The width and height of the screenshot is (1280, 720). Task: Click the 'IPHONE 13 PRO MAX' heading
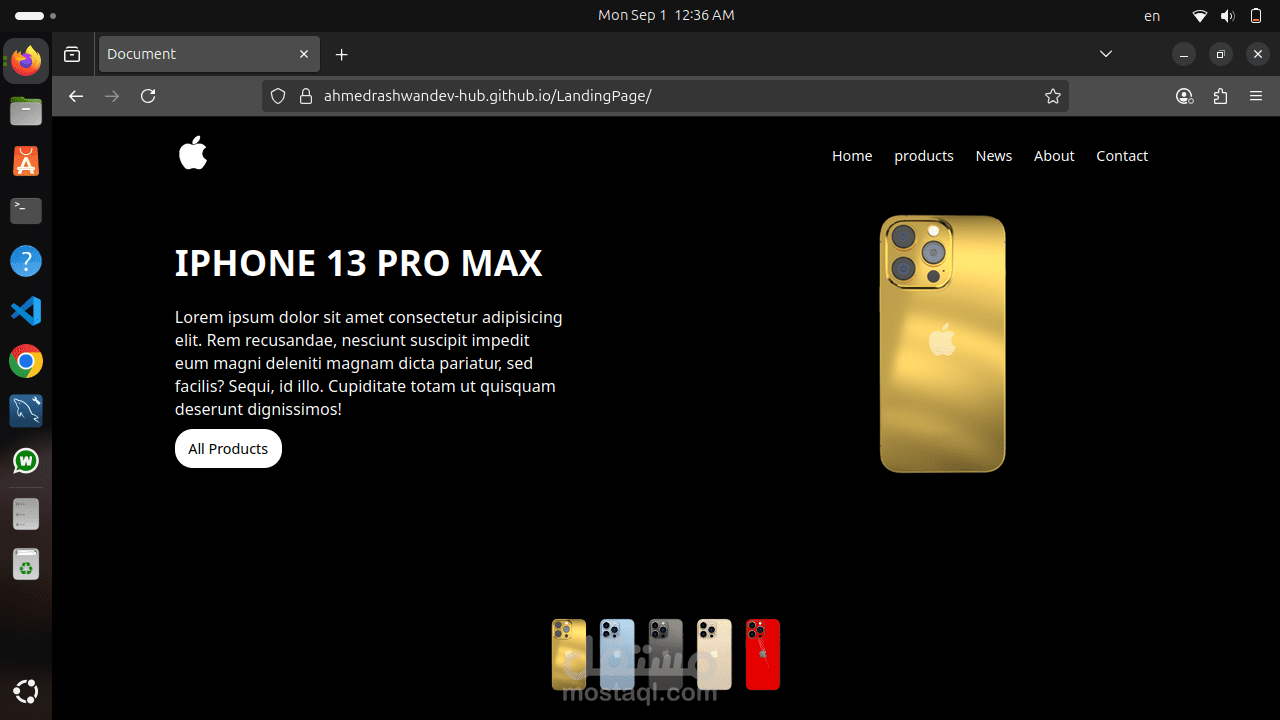[359, 263]
